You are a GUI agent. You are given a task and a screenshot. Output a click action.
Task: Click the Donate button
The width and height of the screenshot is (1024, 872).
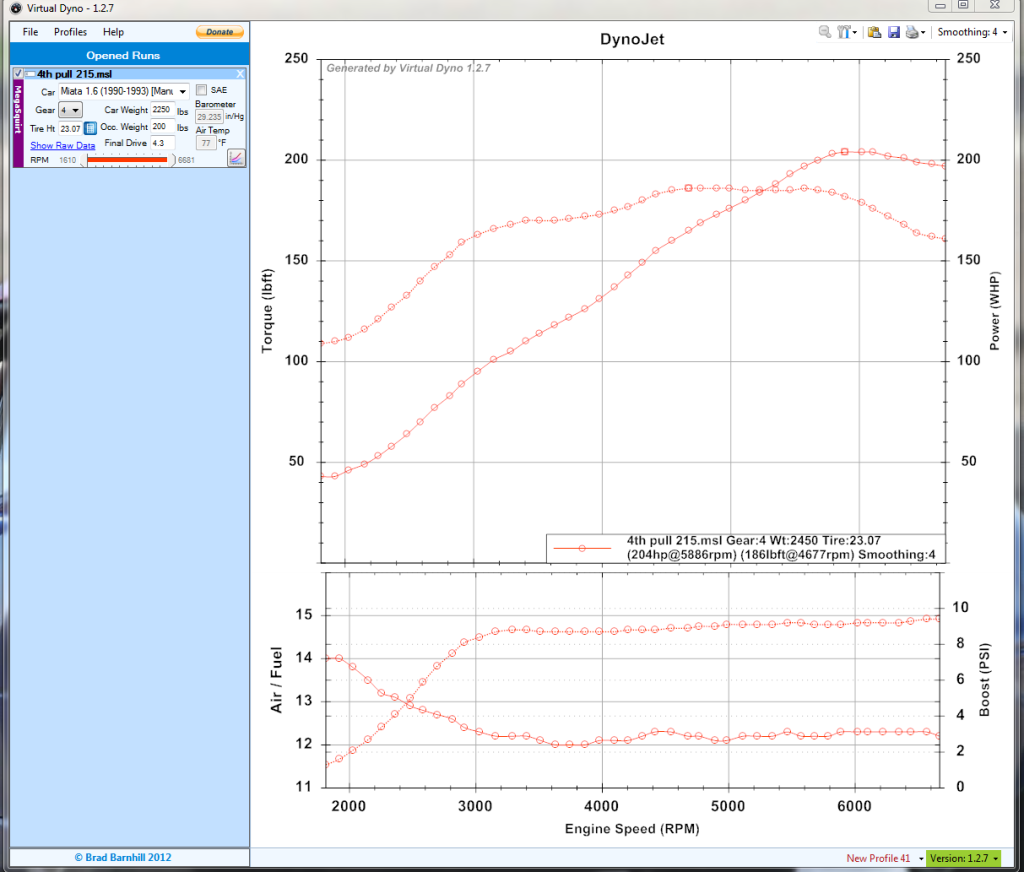tap(219, 32)
